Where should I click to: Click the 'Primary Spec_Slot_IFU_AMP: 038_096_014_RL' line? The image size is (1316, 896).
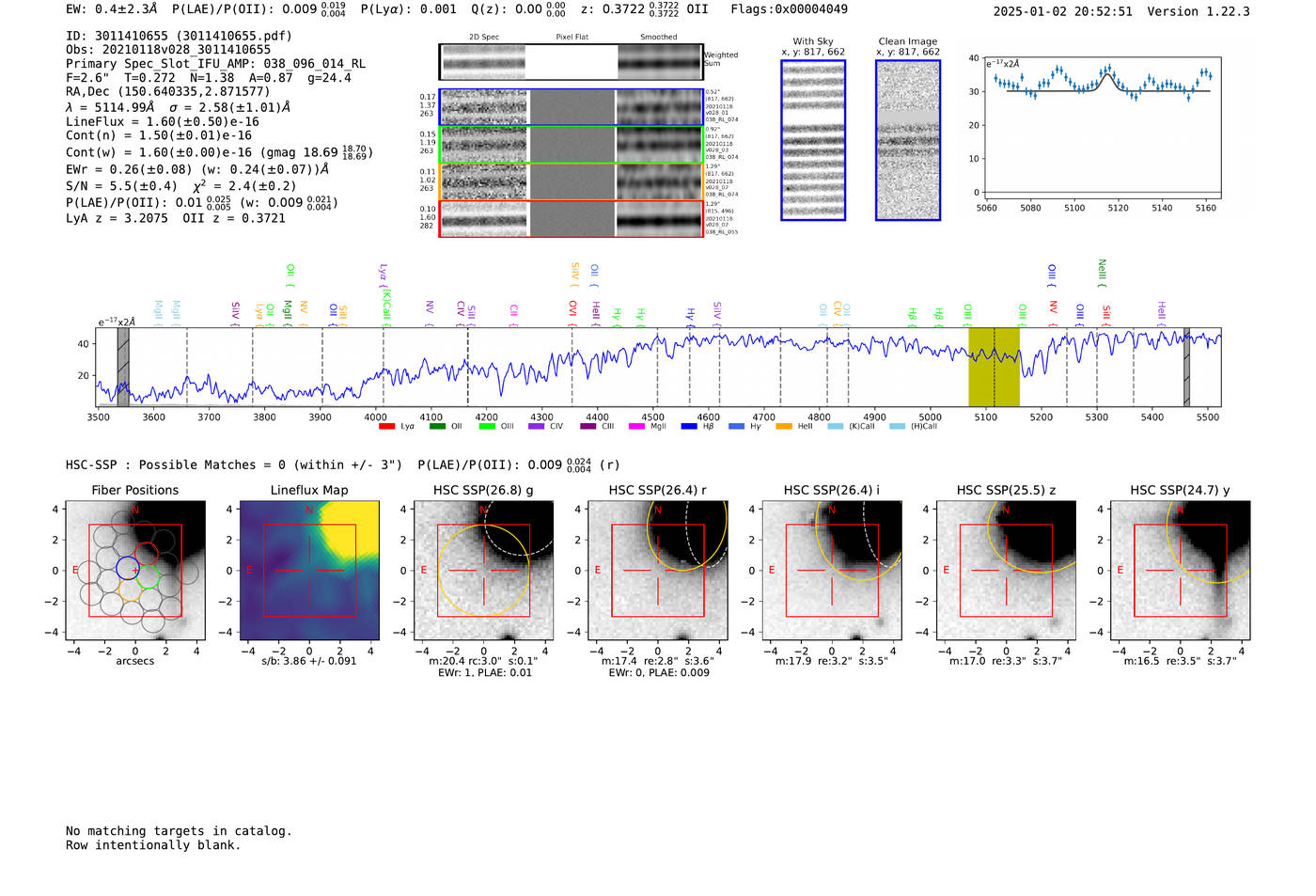click(216, 64)
